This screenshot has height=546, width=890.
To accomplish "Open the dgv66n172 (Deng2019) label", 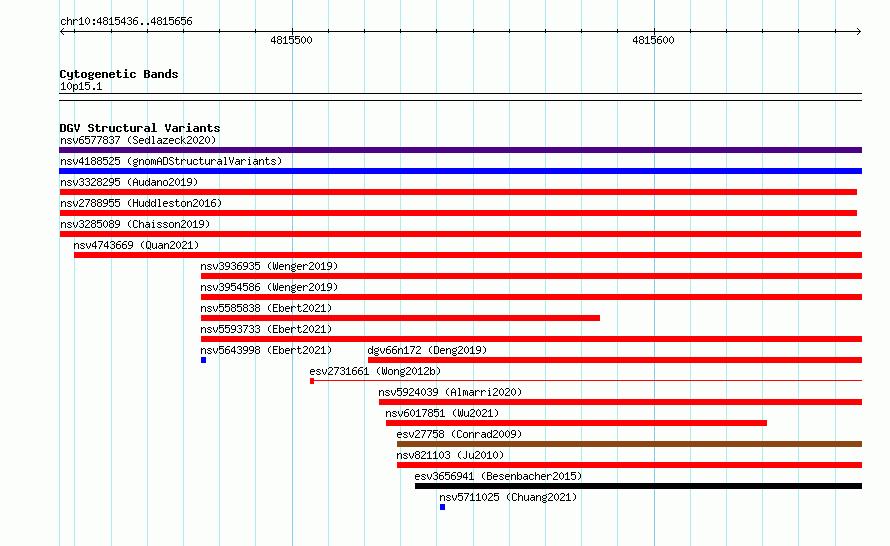I will click(427, 350).
